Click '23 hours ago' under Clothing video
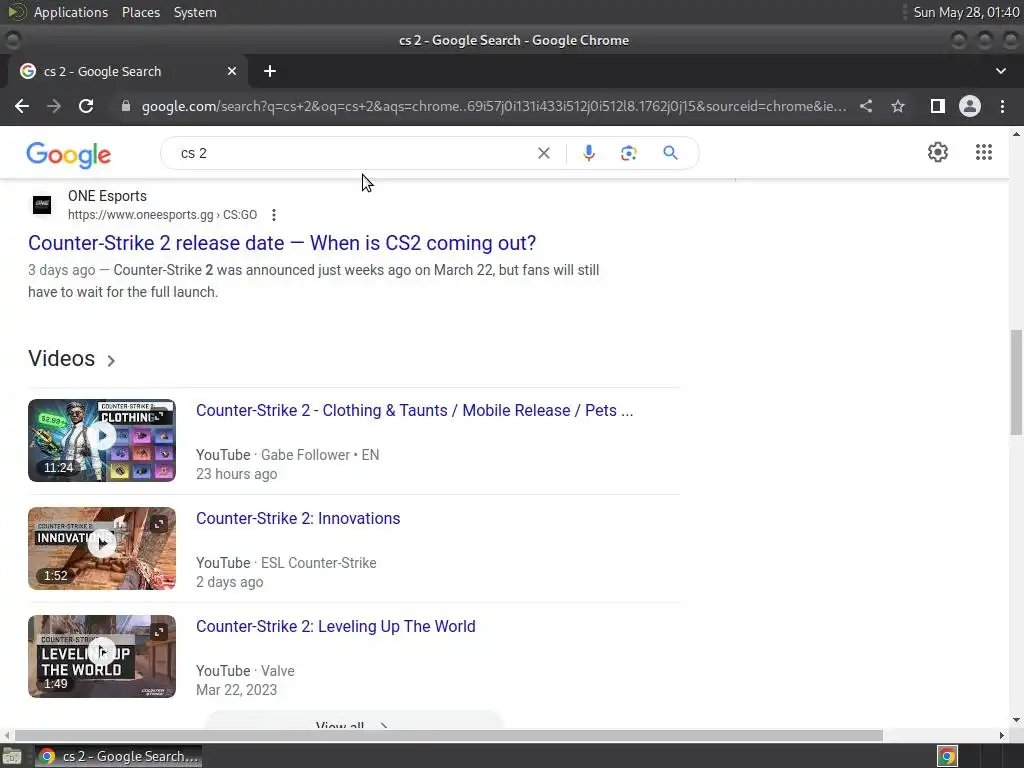 236,474
